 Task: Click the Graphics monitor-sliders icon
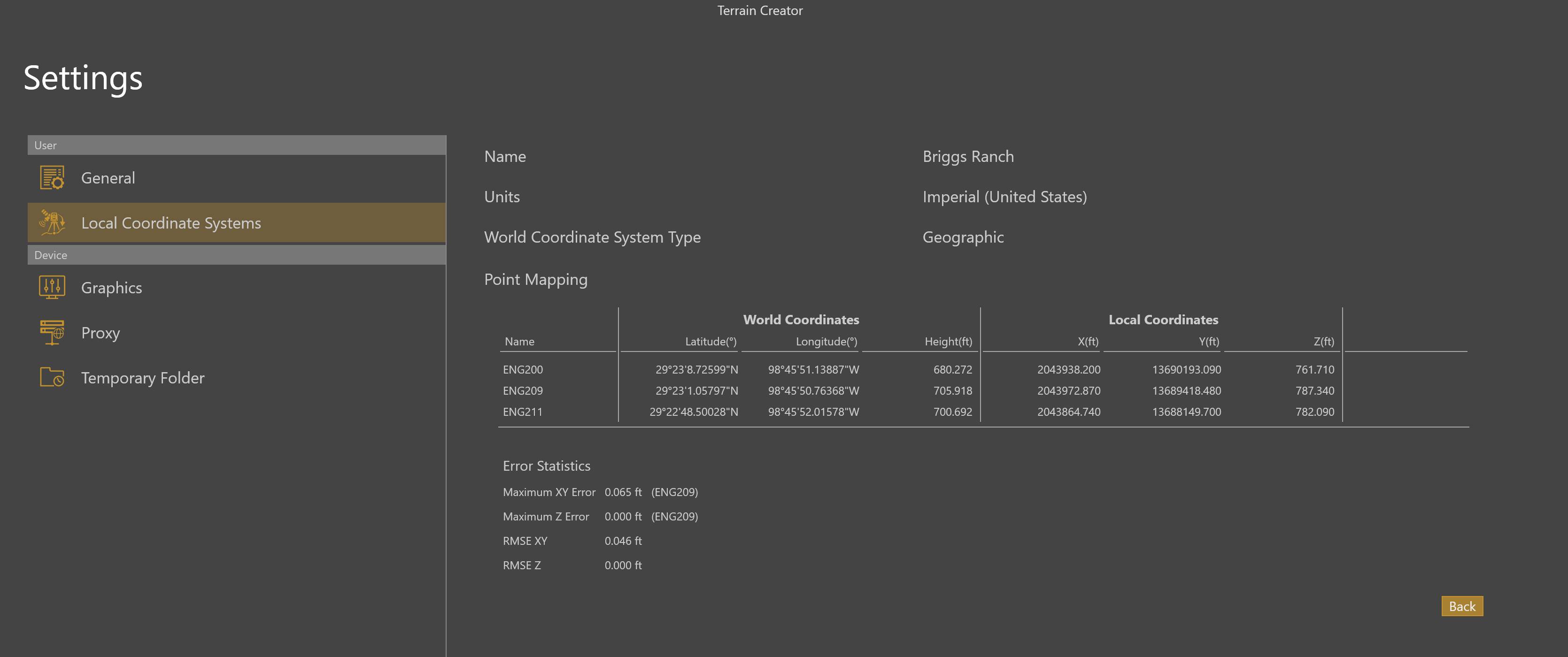pyautogui.click(x=52, y=287)
